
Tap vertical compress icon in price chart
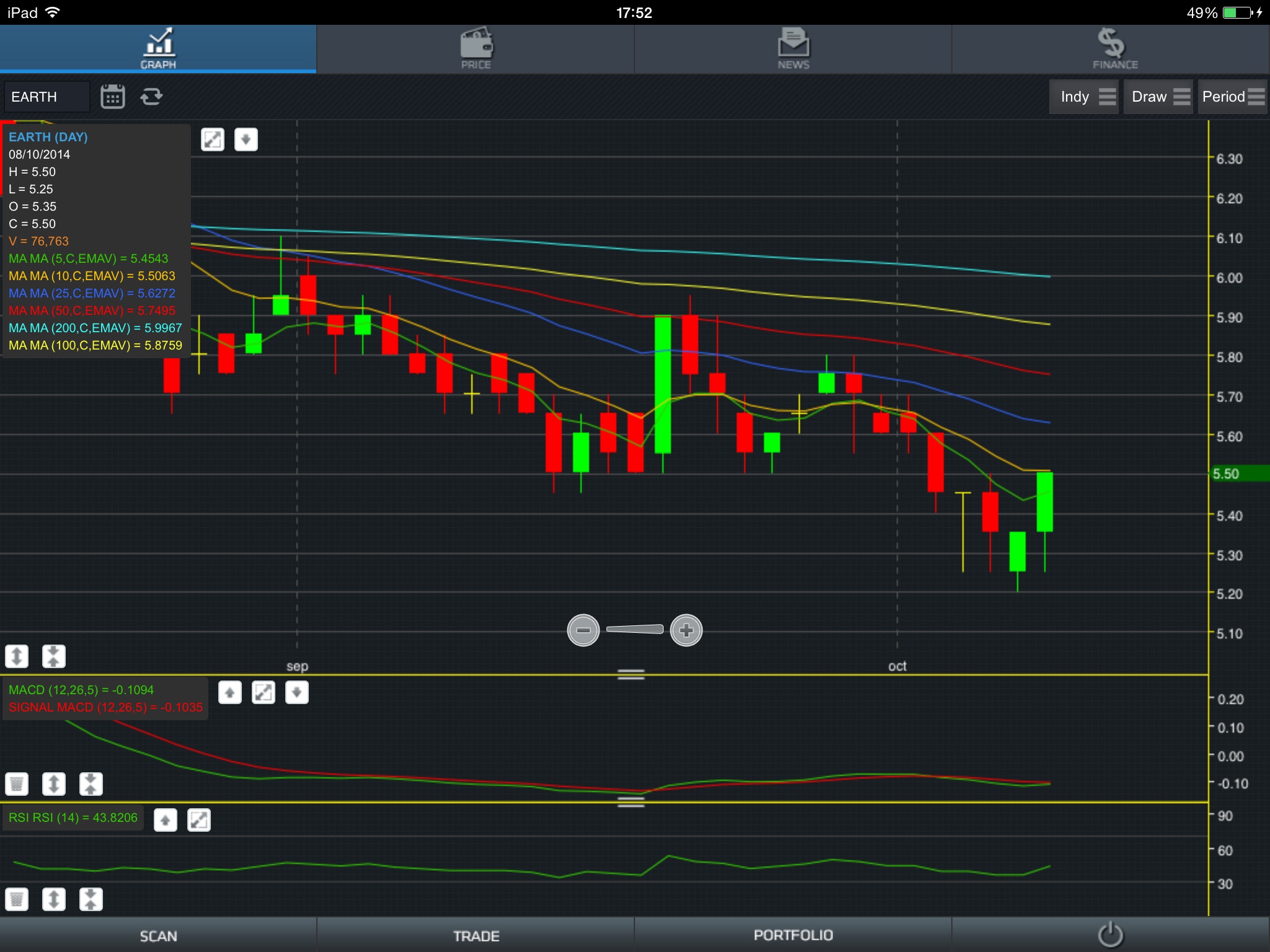tap(54, 656)
